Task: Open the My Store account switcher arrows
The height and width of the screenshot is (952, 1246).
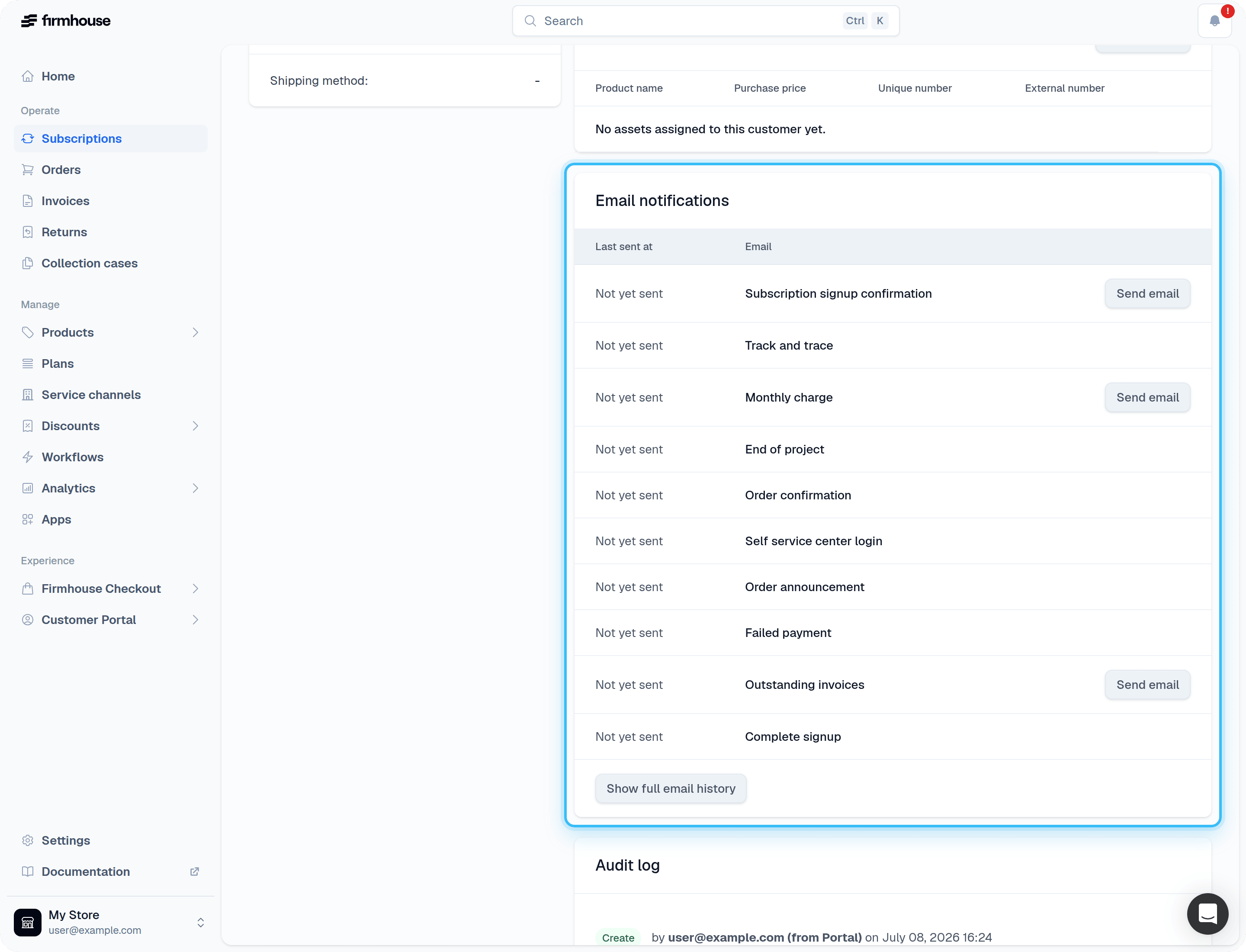Action: click(201, 922)
